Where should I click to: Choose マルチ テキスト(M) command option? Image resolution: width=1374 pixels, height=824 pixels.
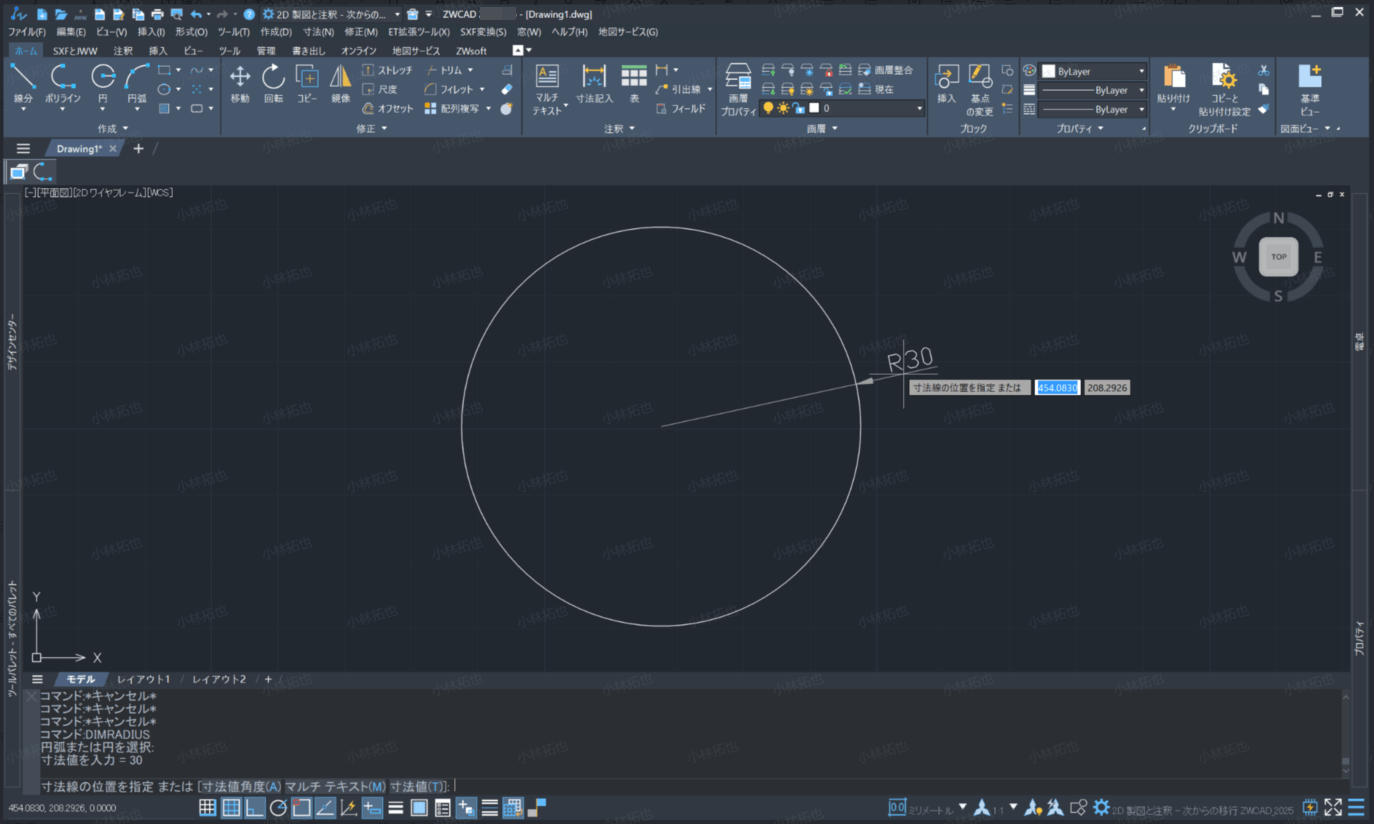tap(336, 787)
